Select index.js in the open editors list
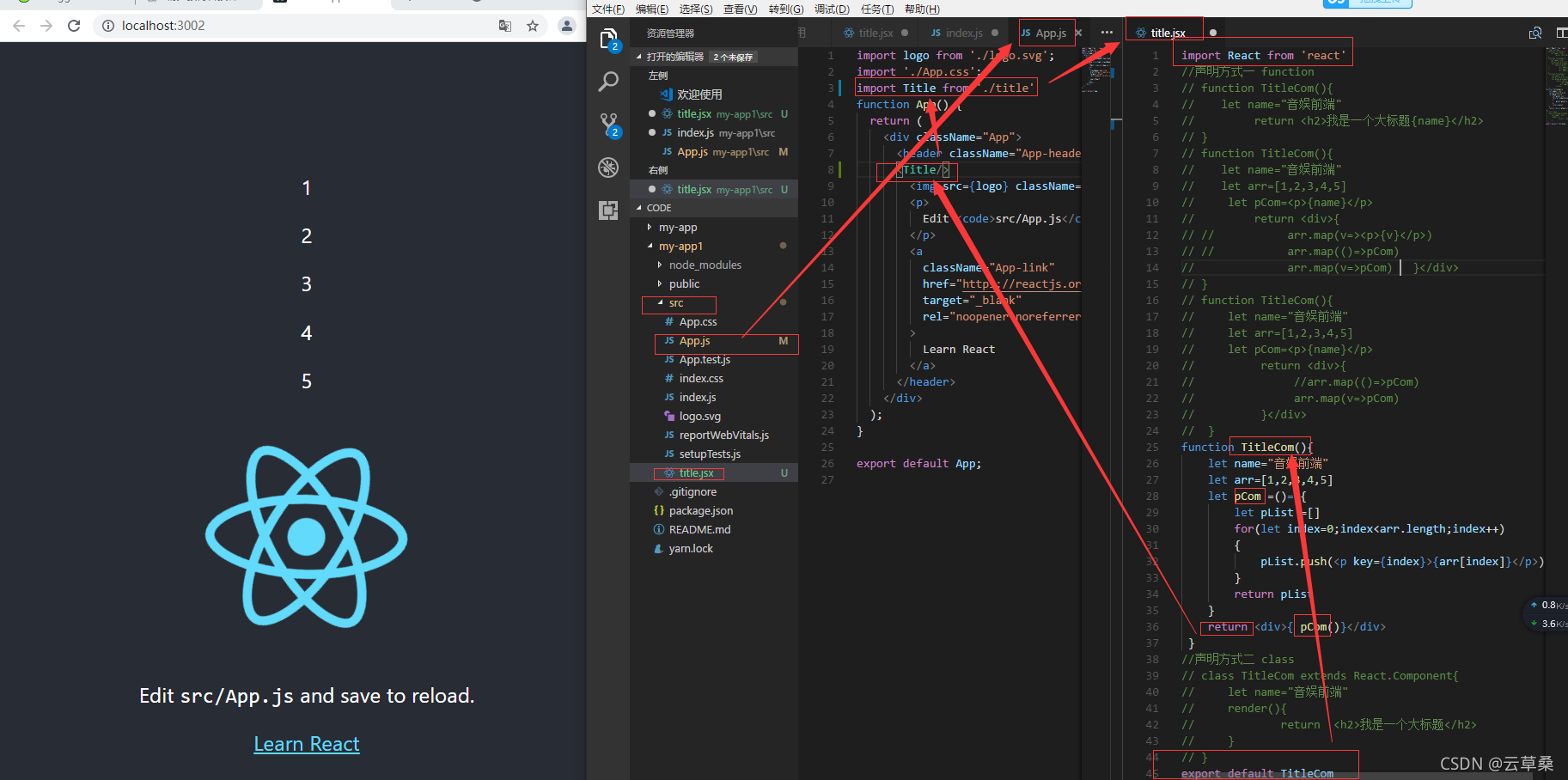1568x780 pixels. (x=713, y=132)
